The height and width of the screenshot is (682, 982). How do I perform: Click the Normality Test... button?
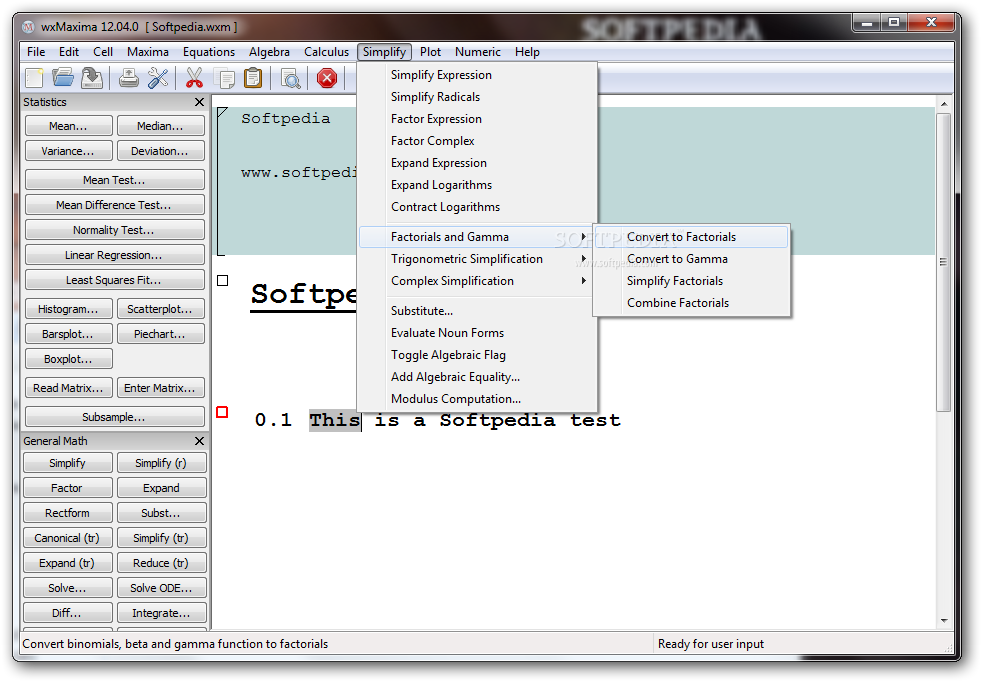[x=114, y=230]
